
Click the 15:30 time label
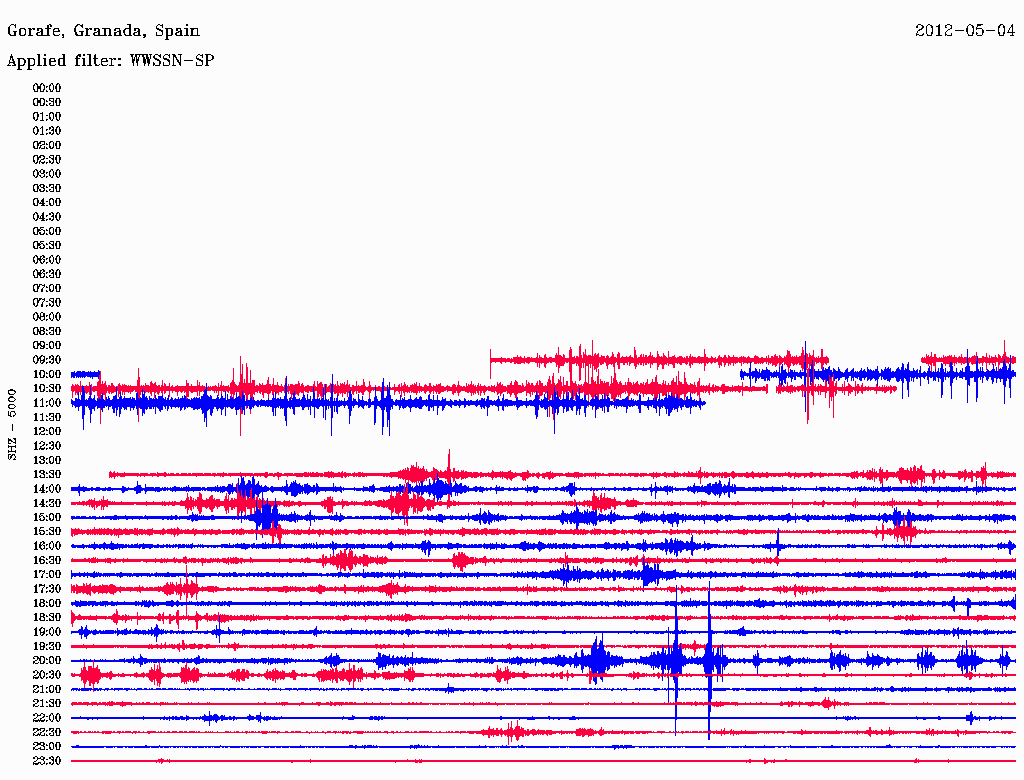click(x=47, y=532)
